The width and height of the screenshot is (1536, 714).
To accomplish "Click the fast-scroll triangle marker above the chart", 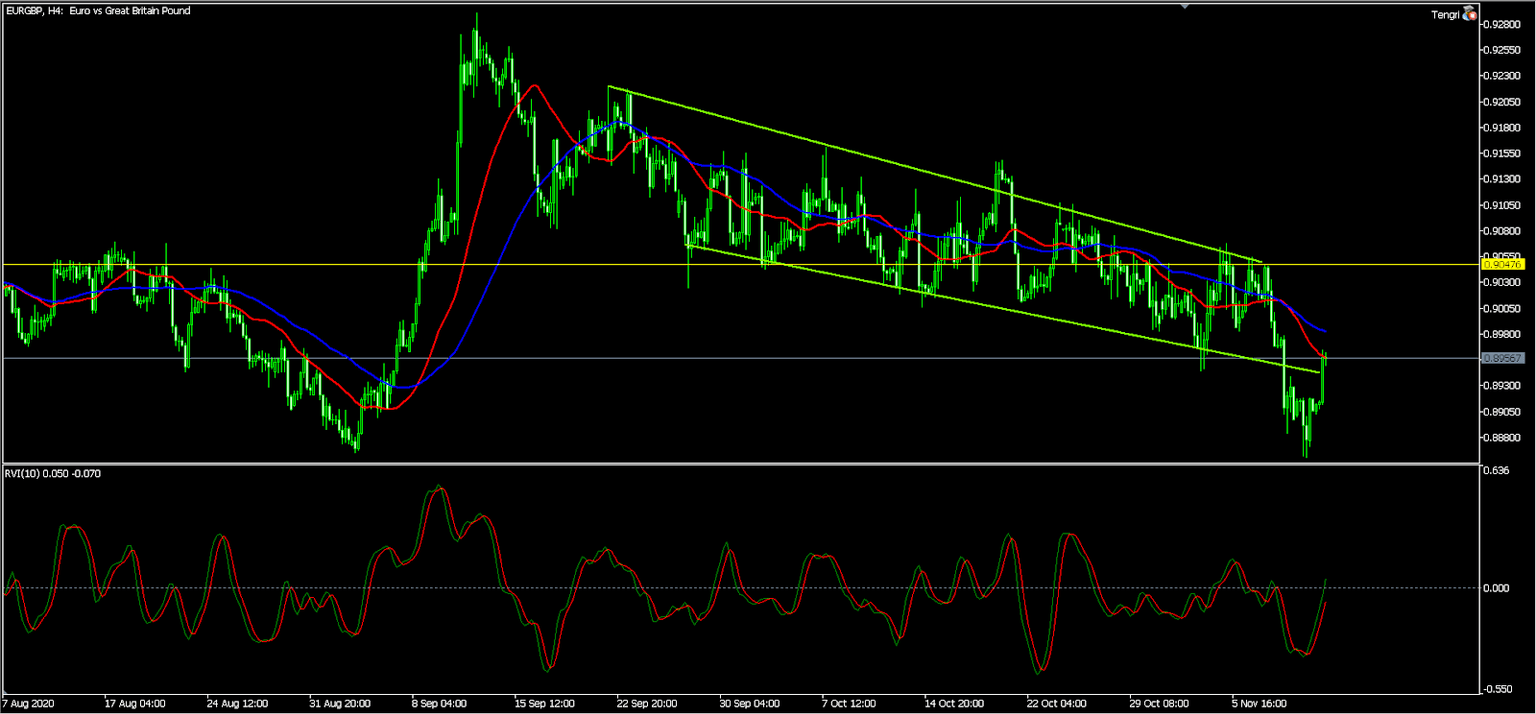I will pyautogui.click(x=1186, y=6).
